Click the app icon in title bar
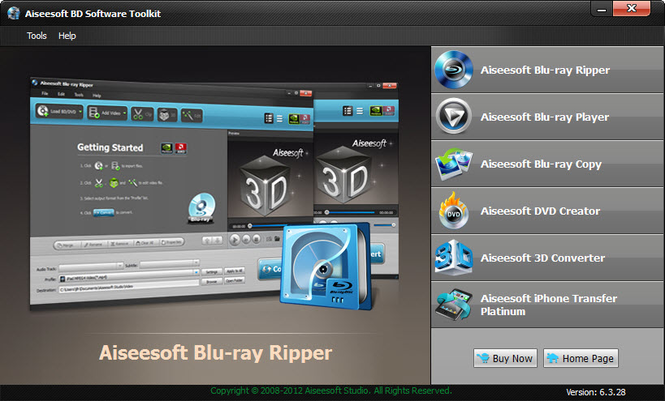This screenshot has width=665, height=401. pyautogui.click(x=14, y=13)
